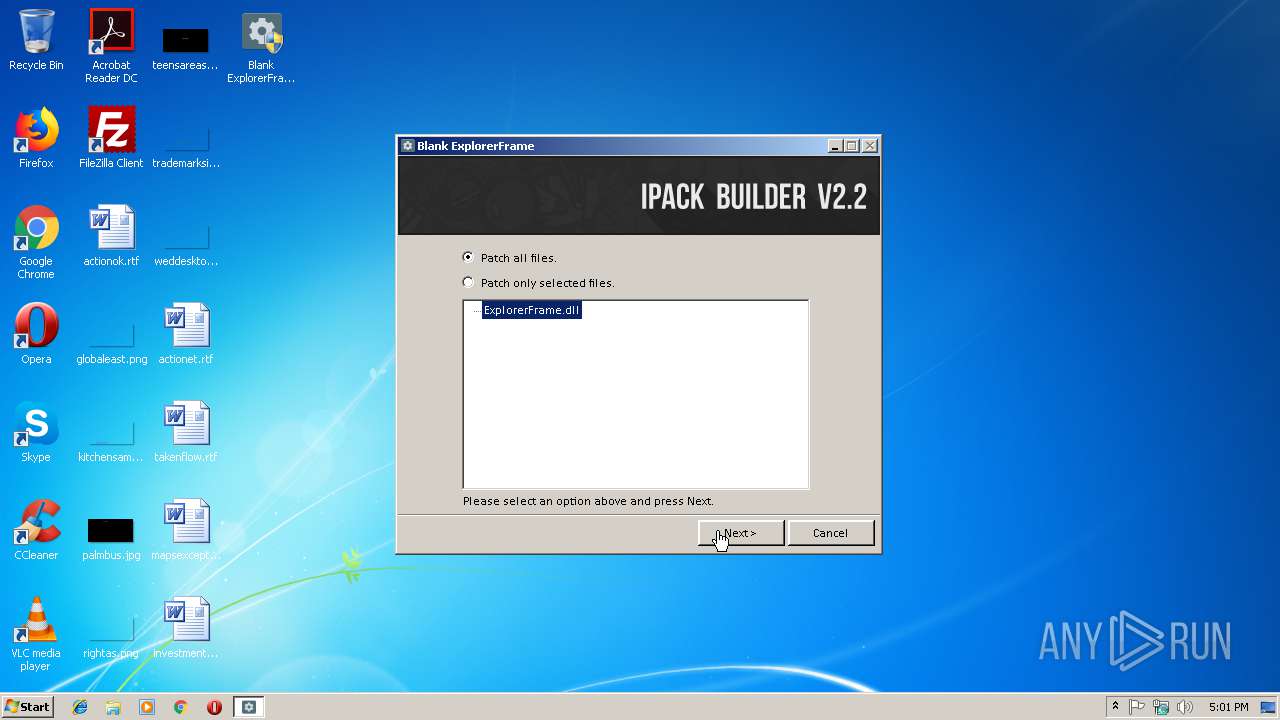Open the mapsexcept document icon

(x=185, y=531)
